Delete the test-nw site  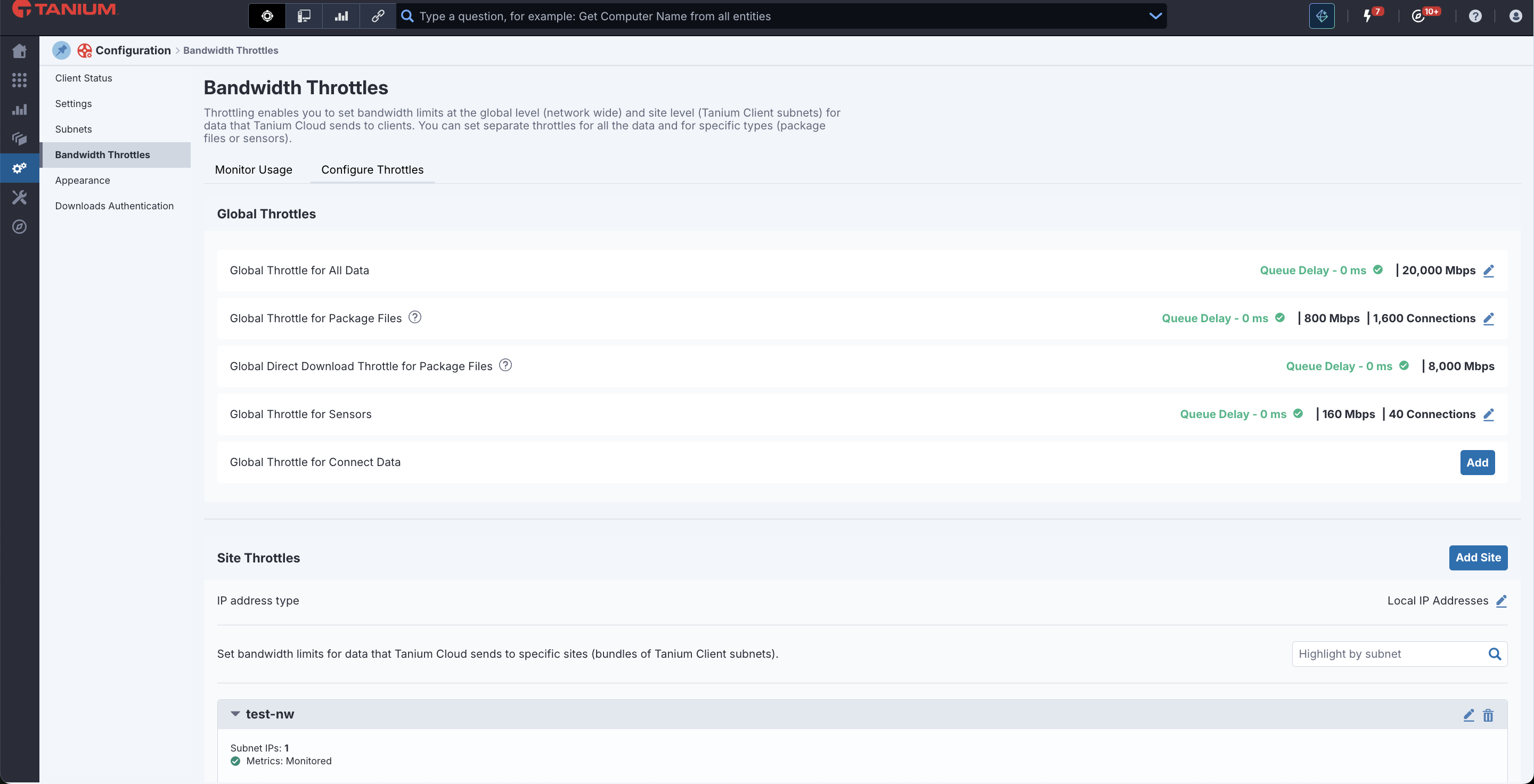(1488, 715)
